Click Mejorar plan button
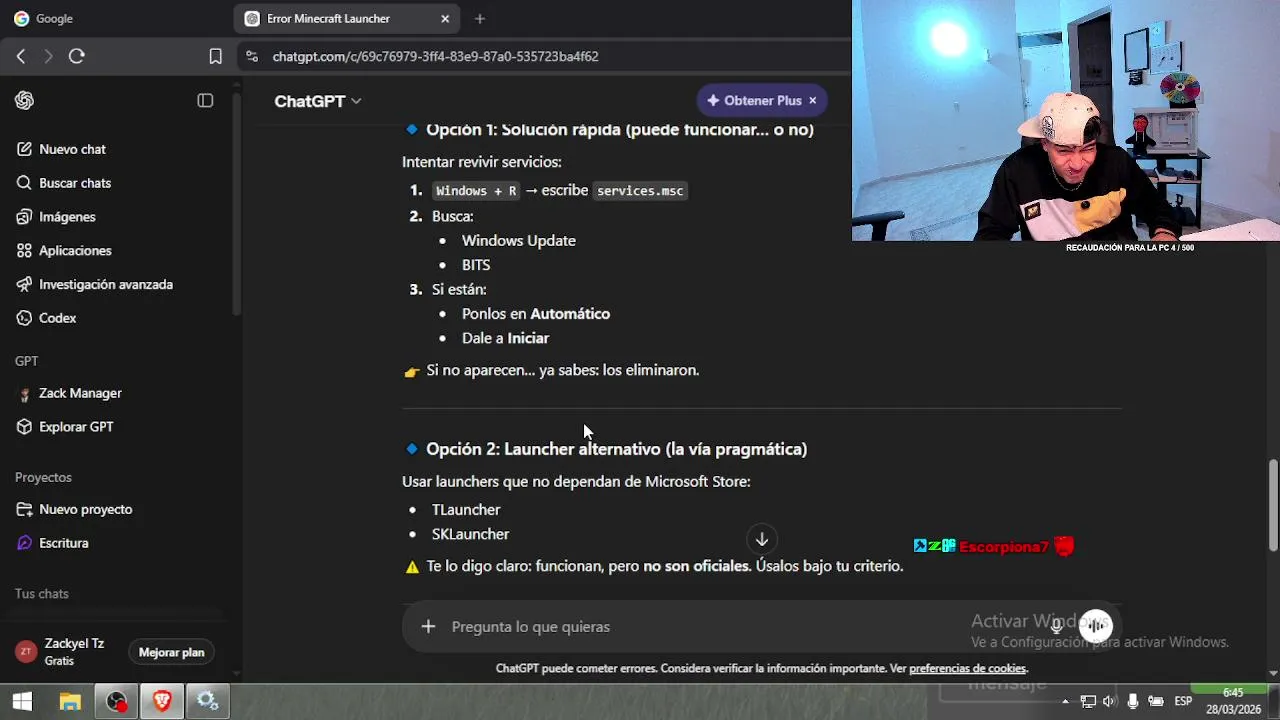The width and height of the screenshot is (1280, 720). coord(171,653)
